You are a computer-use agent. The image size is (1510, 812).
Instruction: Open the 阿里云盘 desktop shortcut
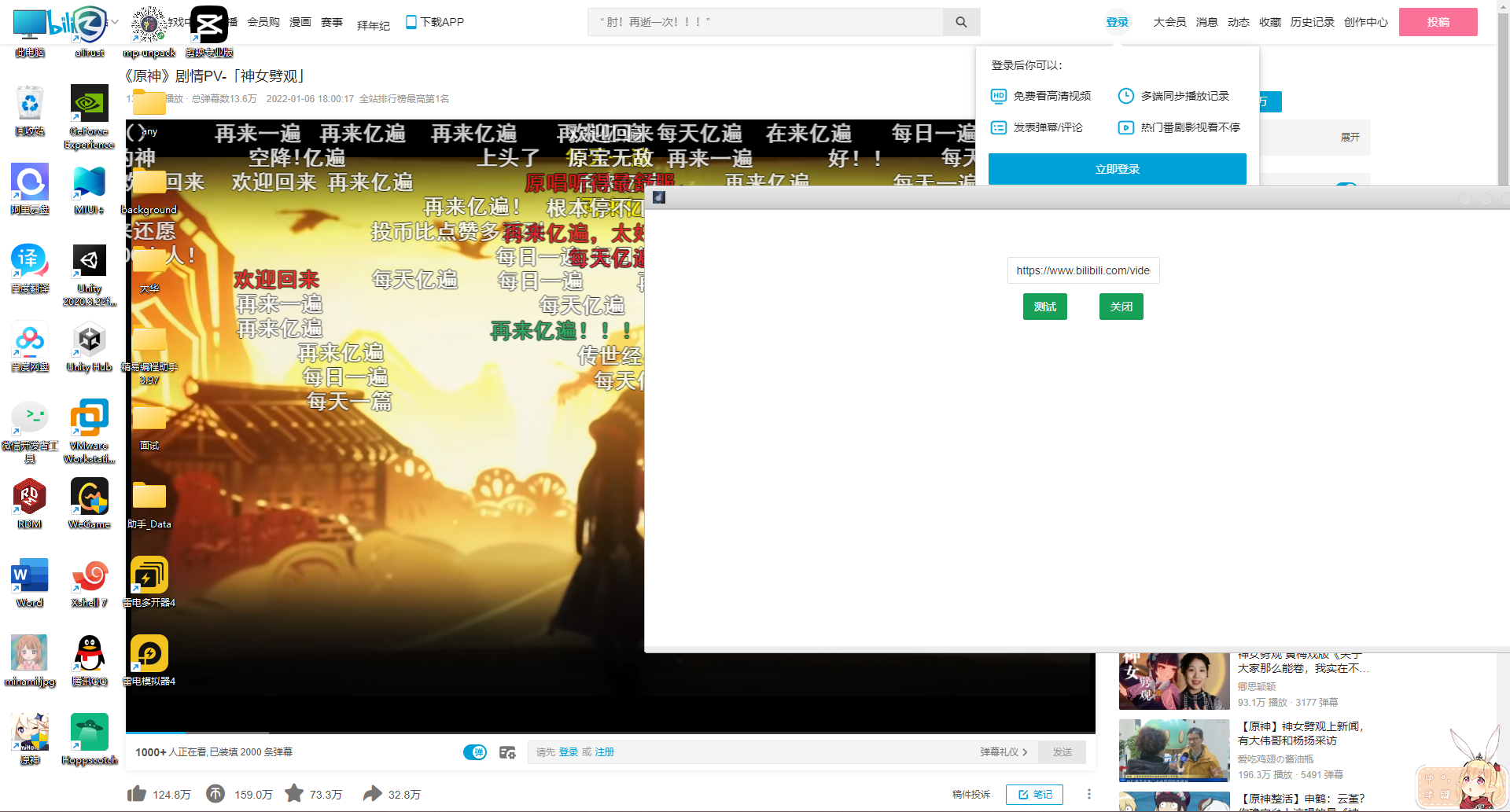tap(30, 189)
